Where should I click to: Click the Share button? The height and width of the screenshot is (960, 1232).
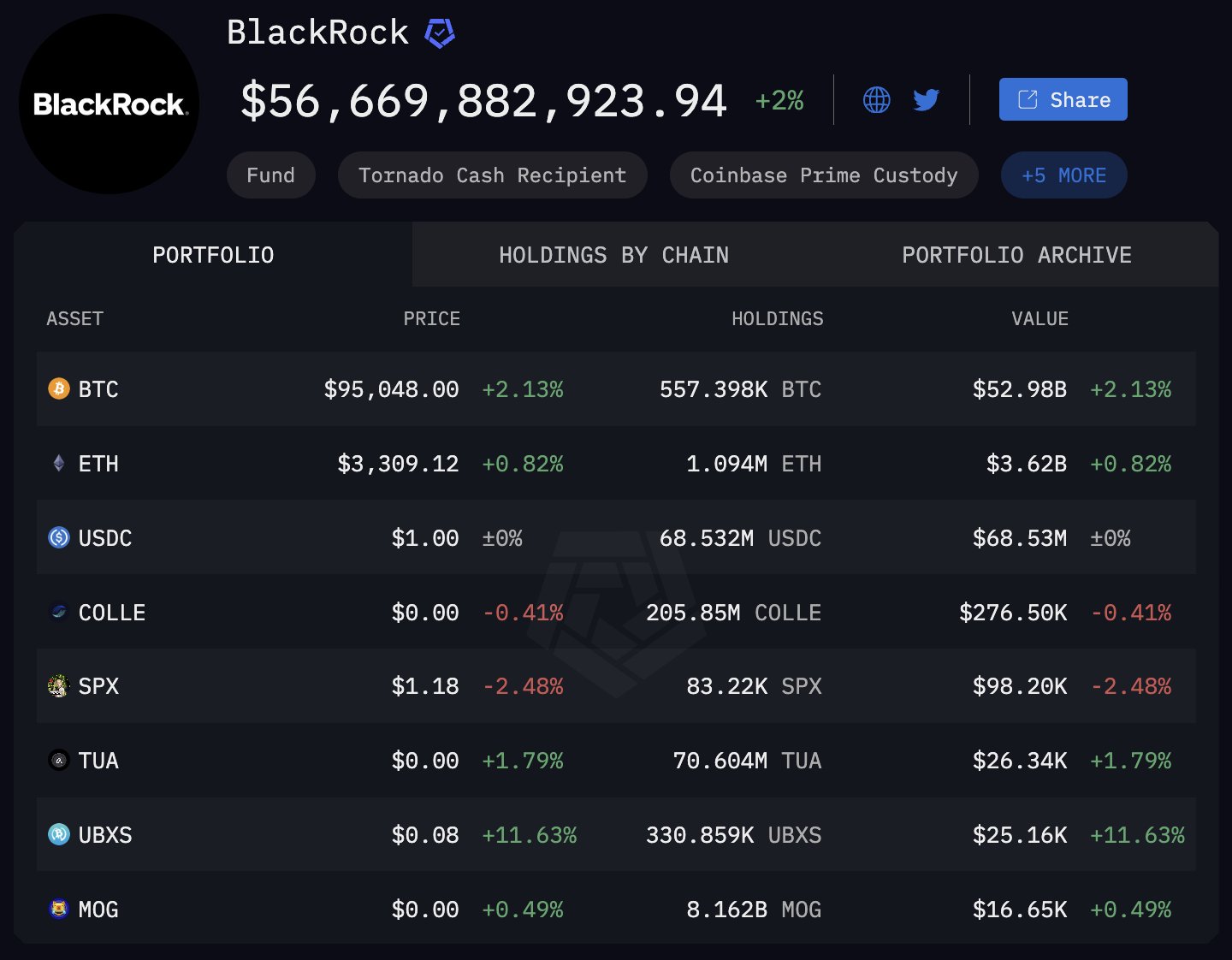(x=1063, y=99)
